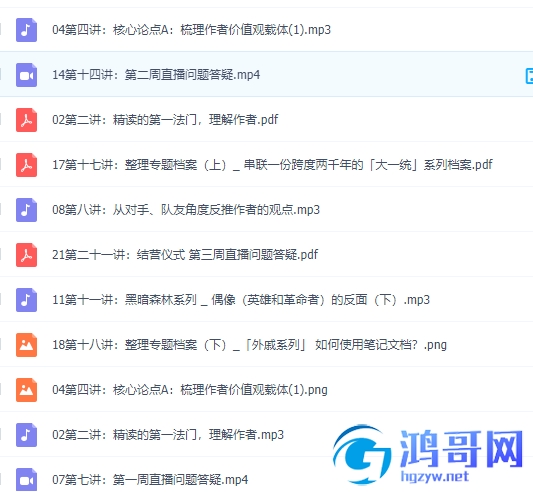The width and height of the screenshot is (533, 492).
Task: Click the music icon for 11第十一讲 mp3 file
Action: click(27, 300)
